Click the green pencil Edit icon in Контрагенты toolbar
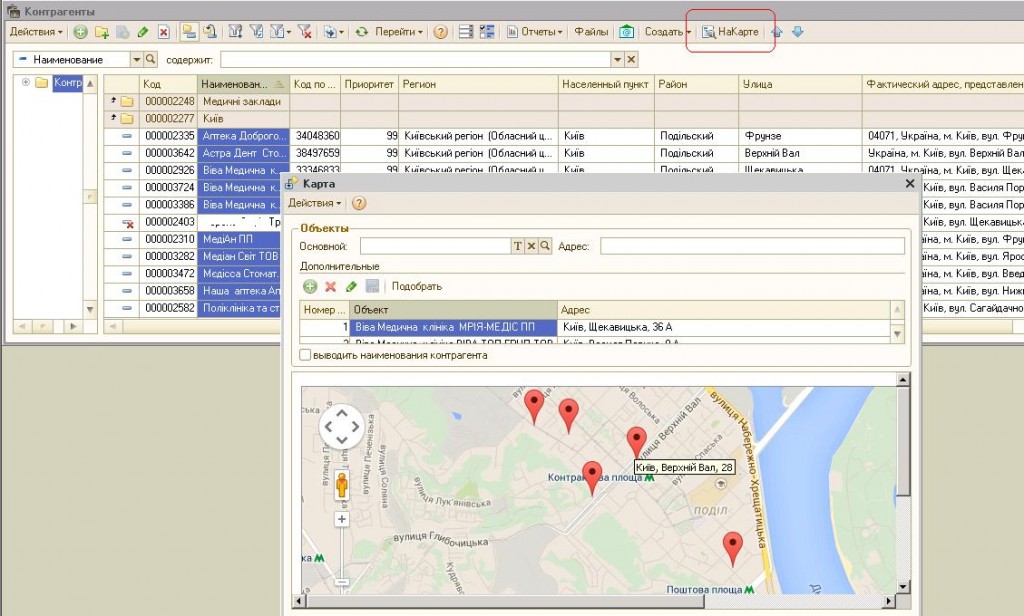1024x616 pixels. click(x=143, y=31)
